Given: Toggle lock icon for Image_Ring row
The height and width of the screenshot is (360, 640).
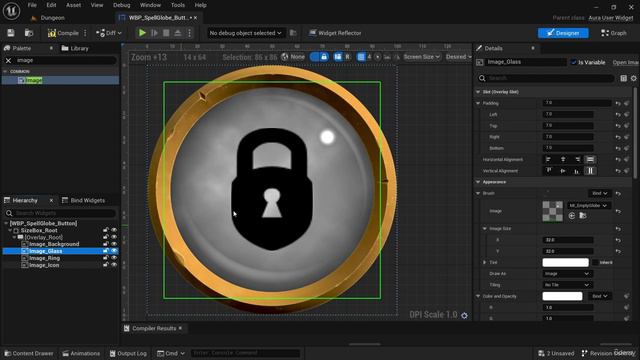Looking at the screenshot, I should pyautogui.click(x=106, y=258).
